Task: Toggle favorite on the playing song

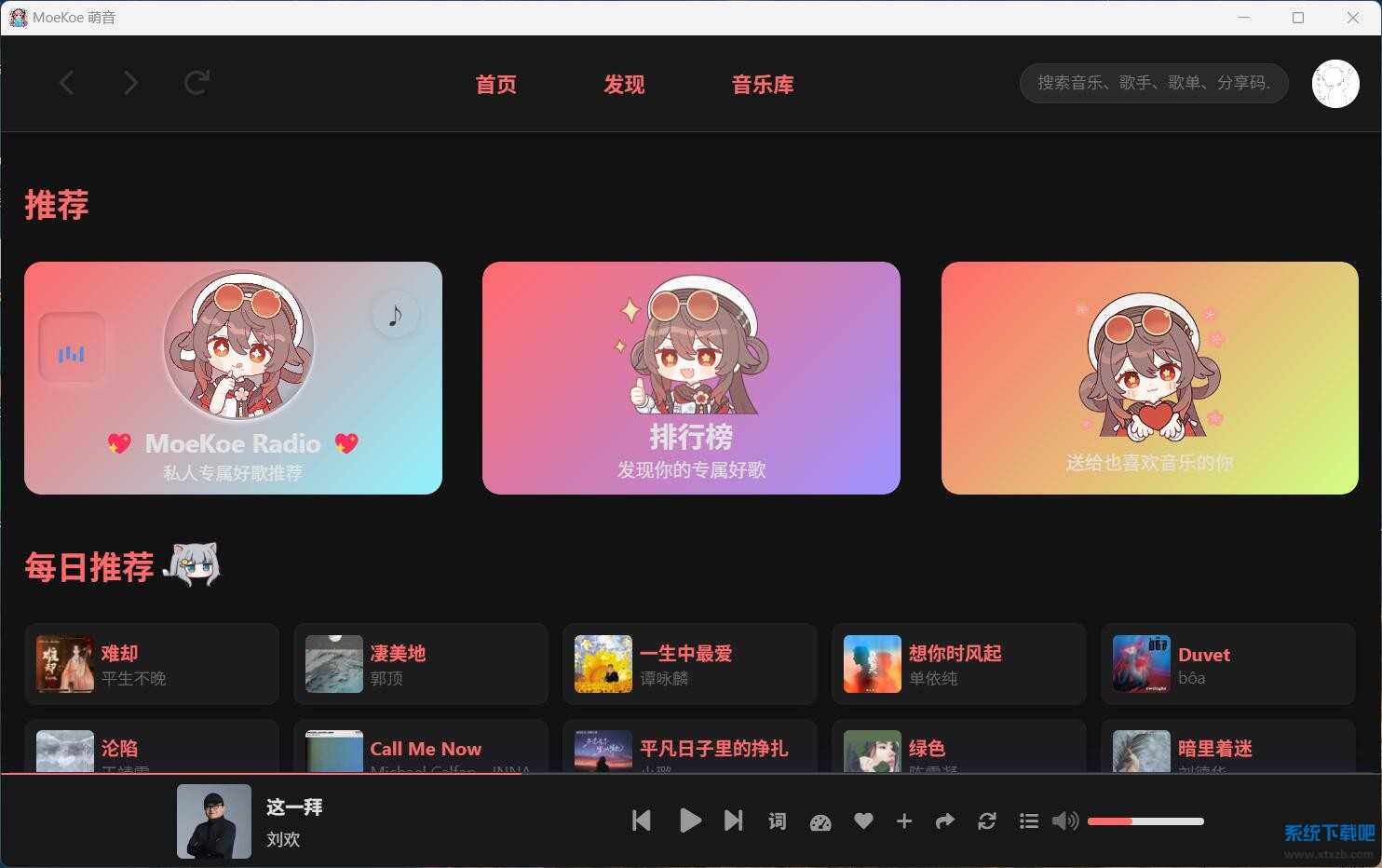Action: [862, 821]
